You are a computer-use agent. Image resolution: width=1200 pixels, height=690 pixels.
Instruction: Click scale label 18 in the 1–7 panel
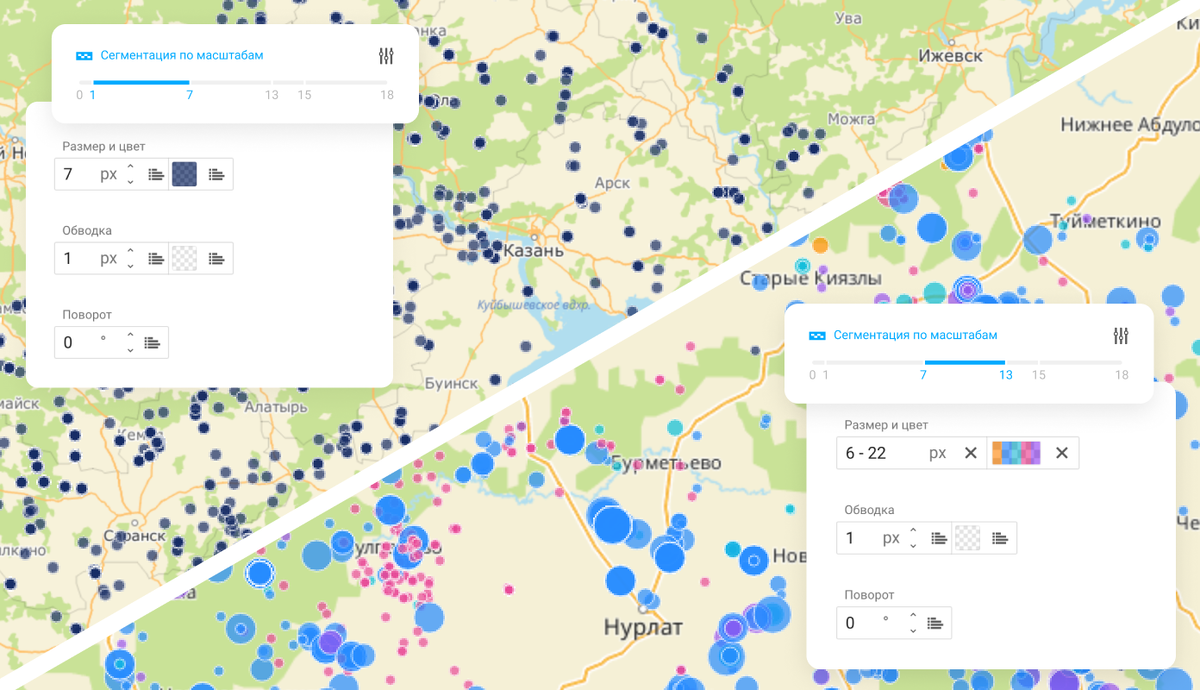pyautogui.click(x=387, y=96)
